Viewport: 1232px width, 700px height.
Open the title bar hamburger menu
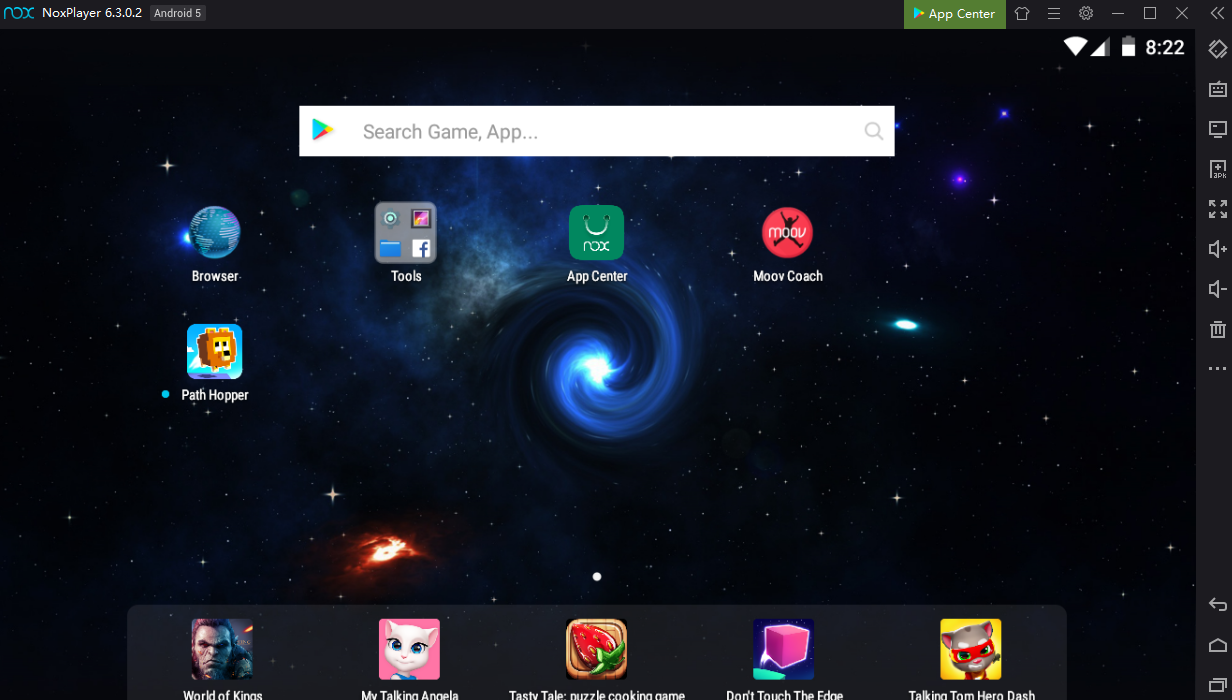(x=1054, y=14)
